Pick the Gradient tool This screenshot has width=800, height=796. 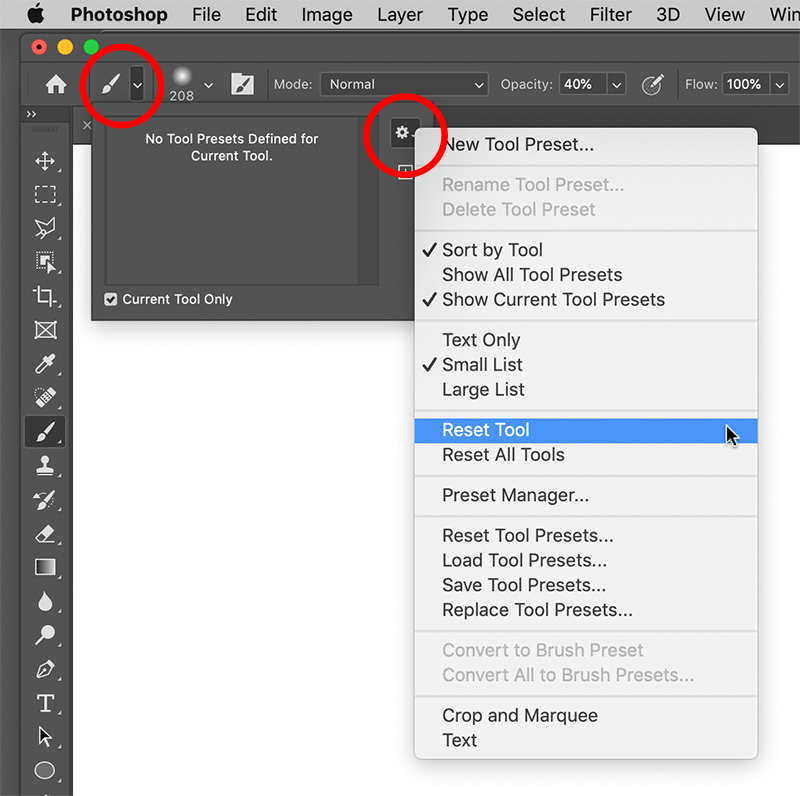tap(45, 568)
